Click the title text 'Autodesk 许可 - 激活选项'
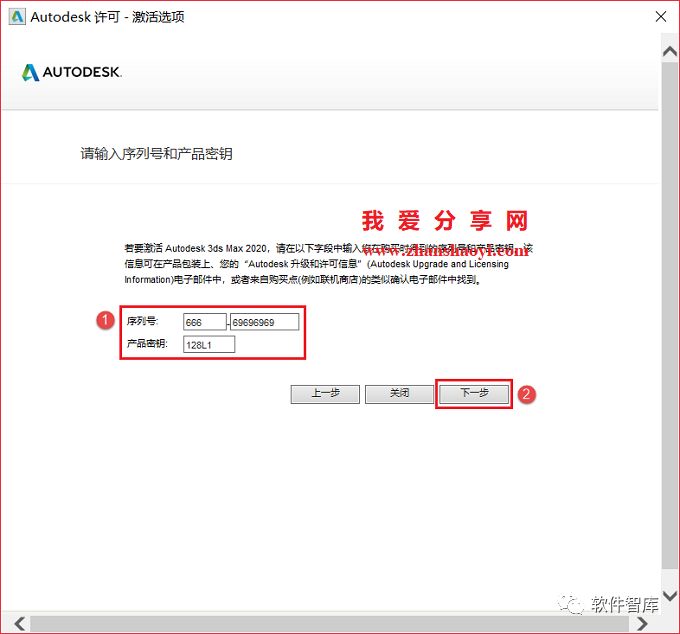The height and width of the screenshot is (634, 680). 107,17
